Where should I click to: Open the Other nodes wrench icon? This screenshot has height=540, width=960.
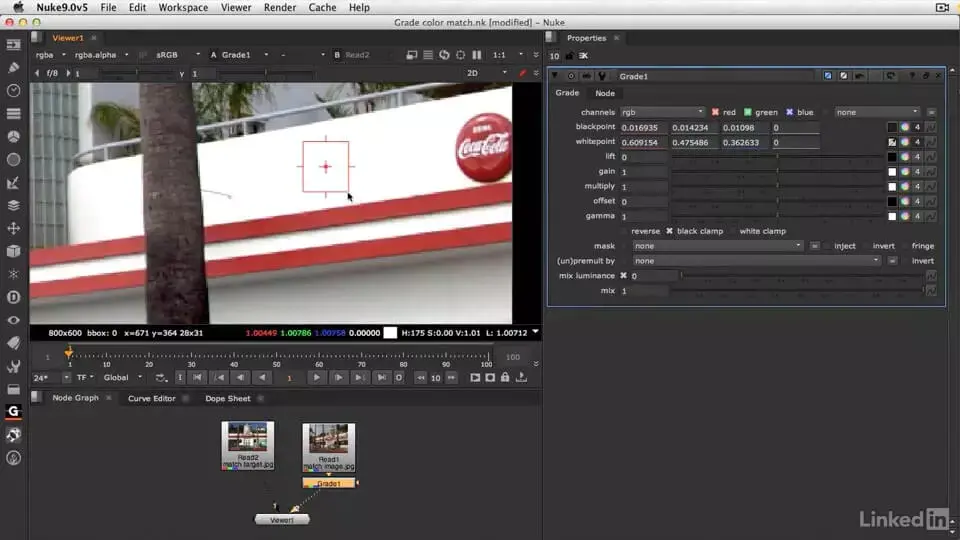[x=13, y=366]
